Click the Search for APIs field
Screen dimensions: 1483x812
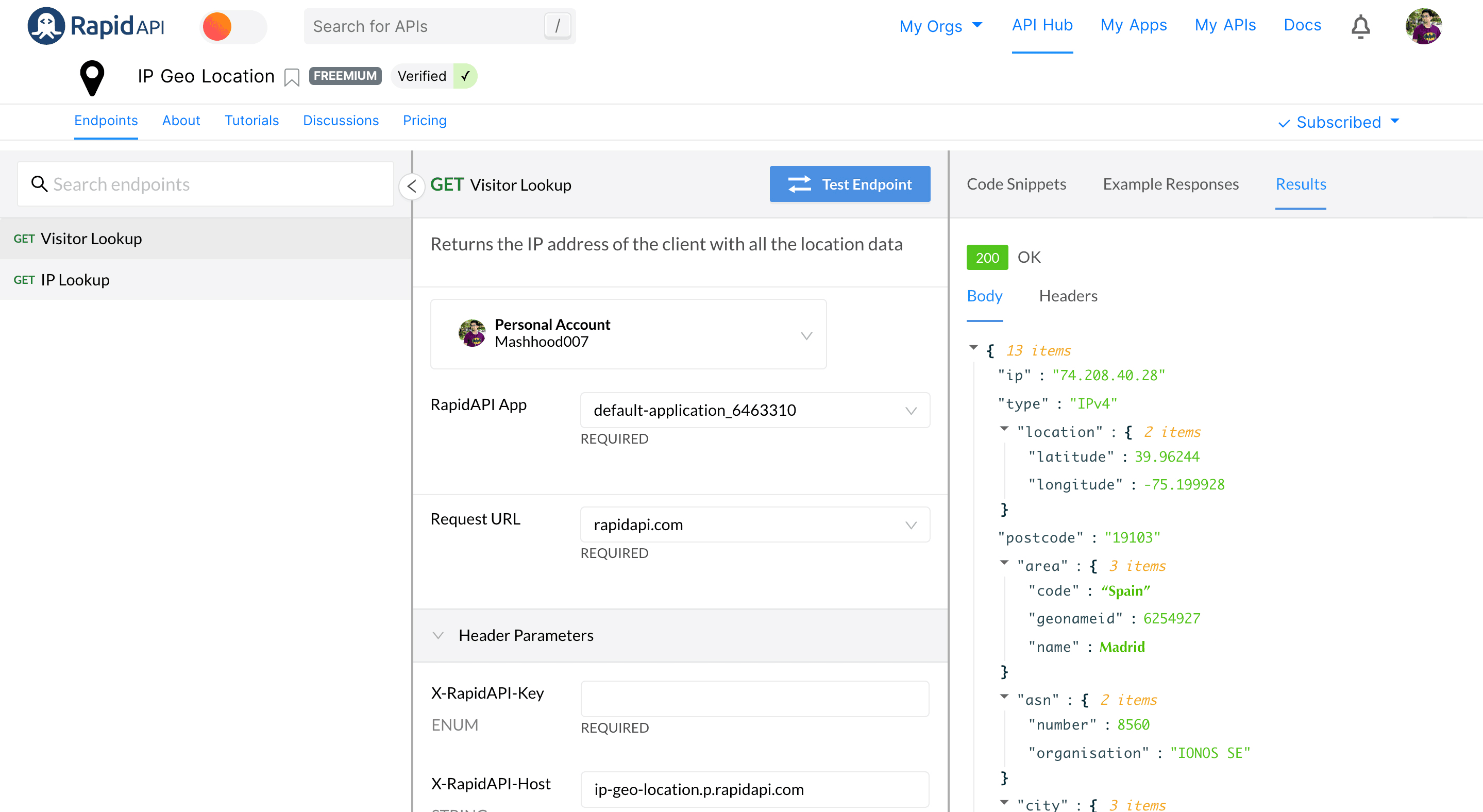click(439, 26)
